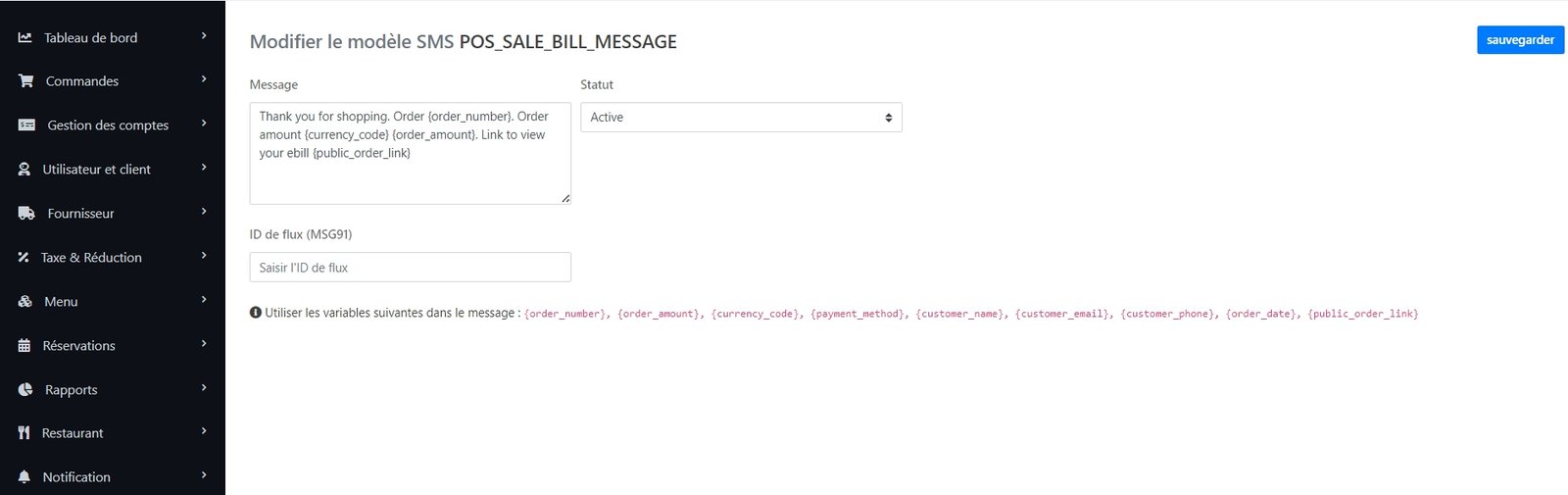Expand the Menu sidebar chevron

coord(204,300)
